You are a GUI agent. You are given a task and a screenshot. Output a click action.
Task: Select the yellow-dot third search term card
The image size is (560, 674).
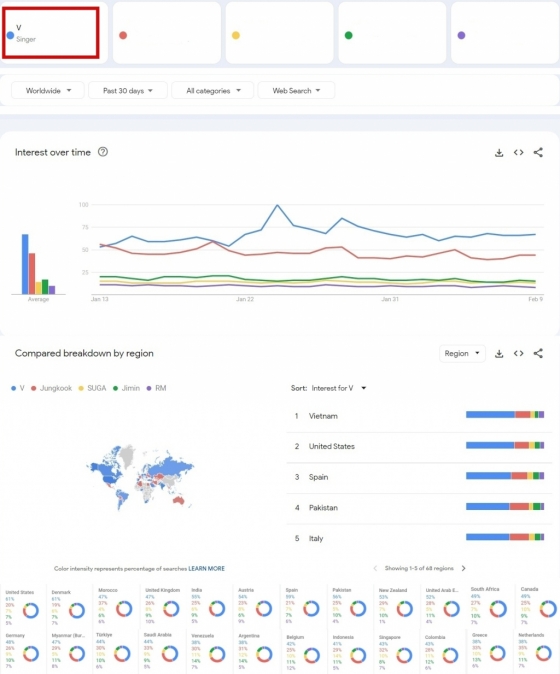279,33
